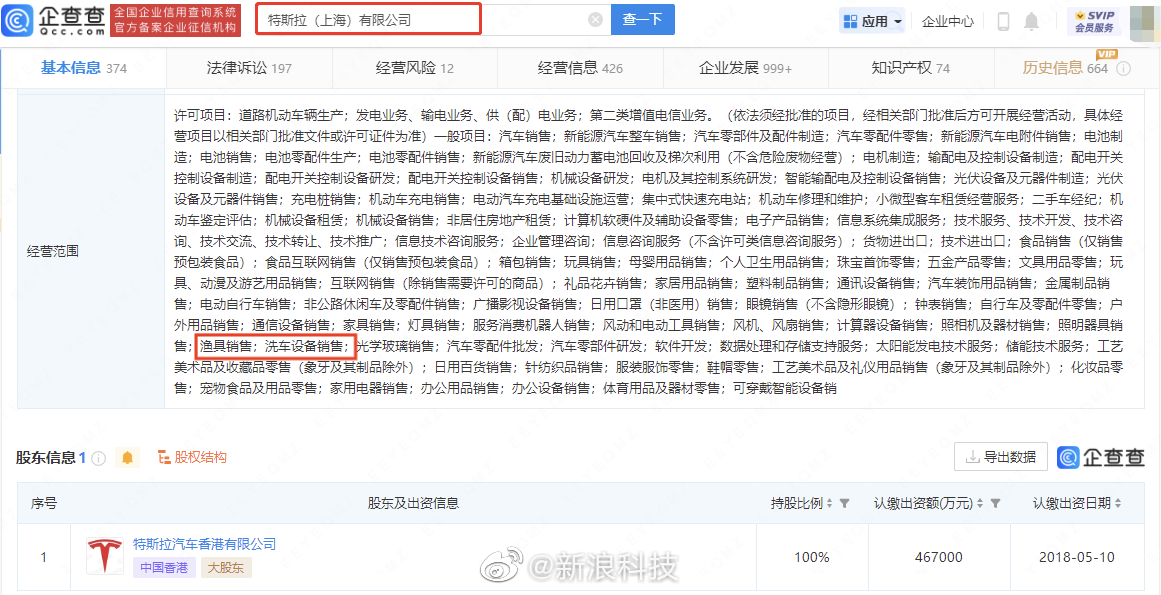Click the 导出数据 button
This screenshot has width=1161, height=595.
(x=1001, y=457)
